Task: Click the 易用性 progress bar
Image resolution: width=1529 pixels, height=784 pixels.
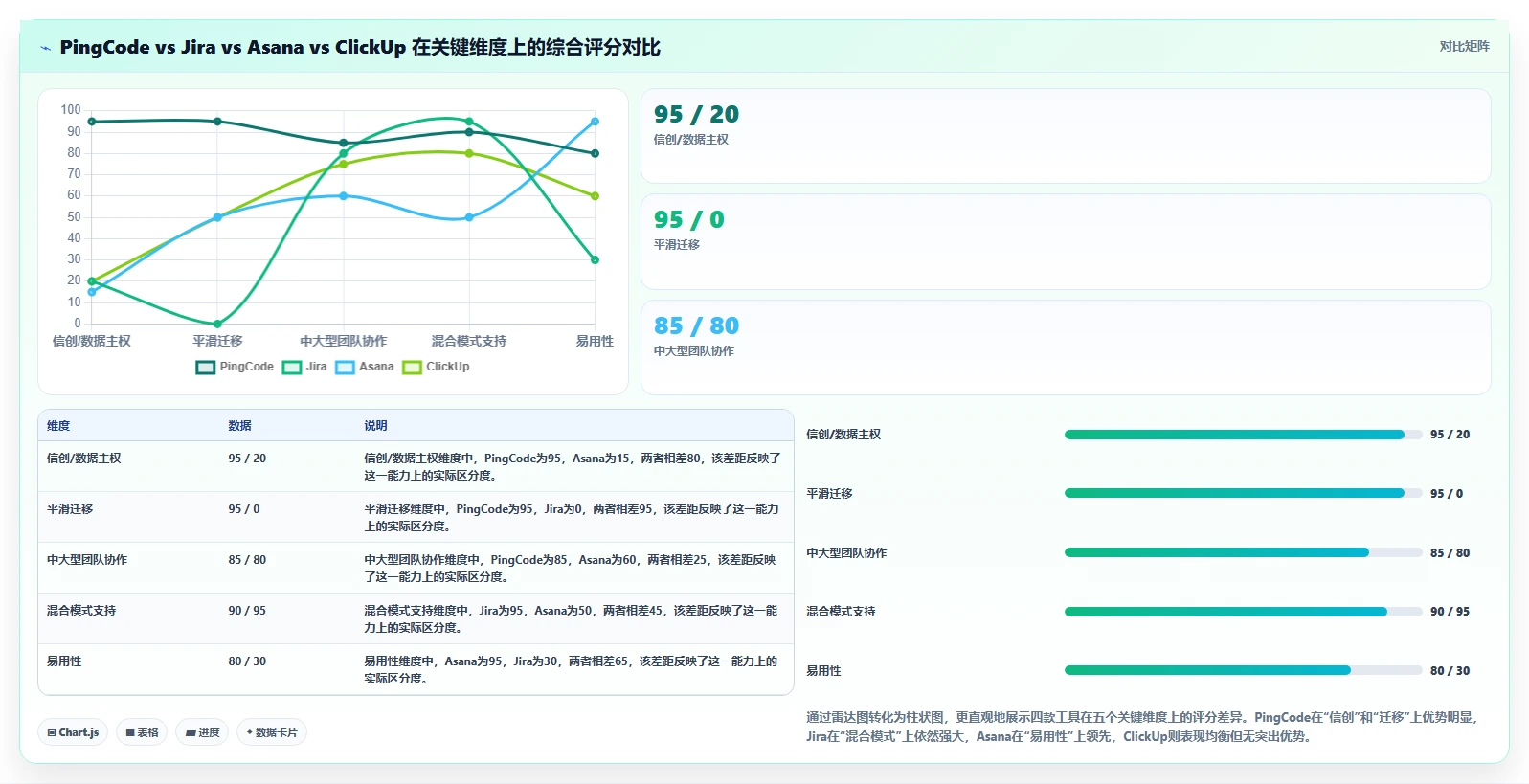Action: click(1243, 670)
